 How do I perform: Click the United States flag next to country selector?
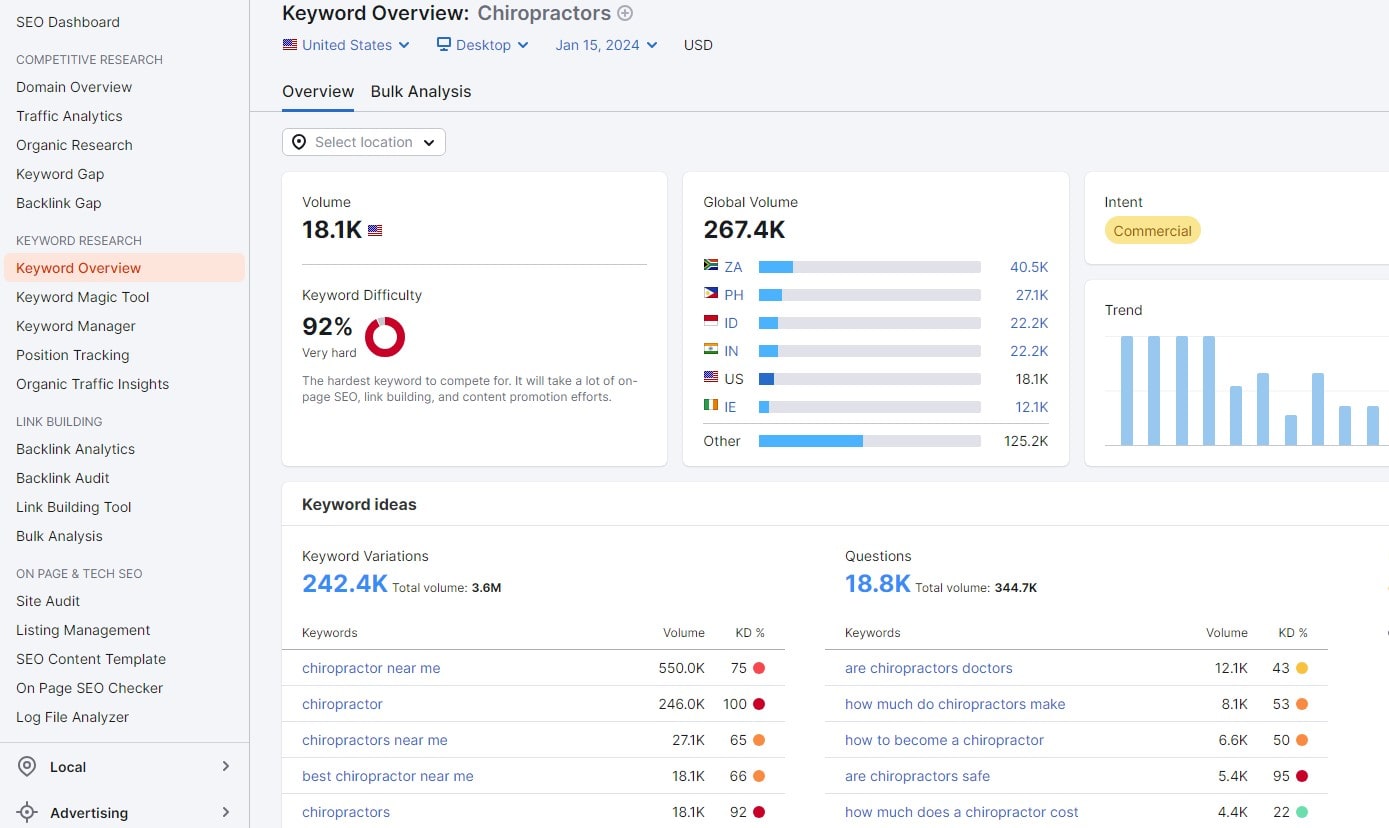point(290,45)
